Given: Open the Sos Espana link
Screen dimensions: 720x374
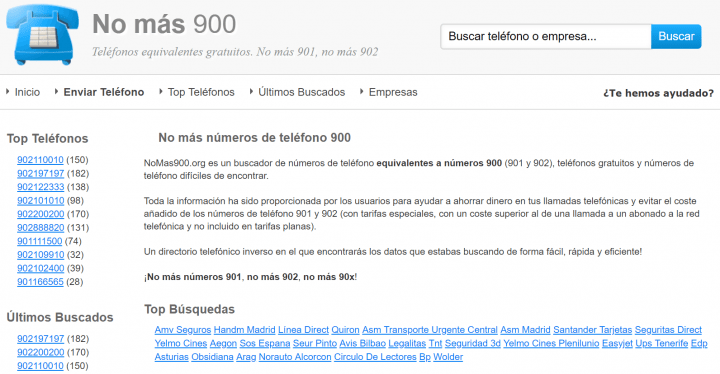Looking at the screenshot, I should point(265,343).
